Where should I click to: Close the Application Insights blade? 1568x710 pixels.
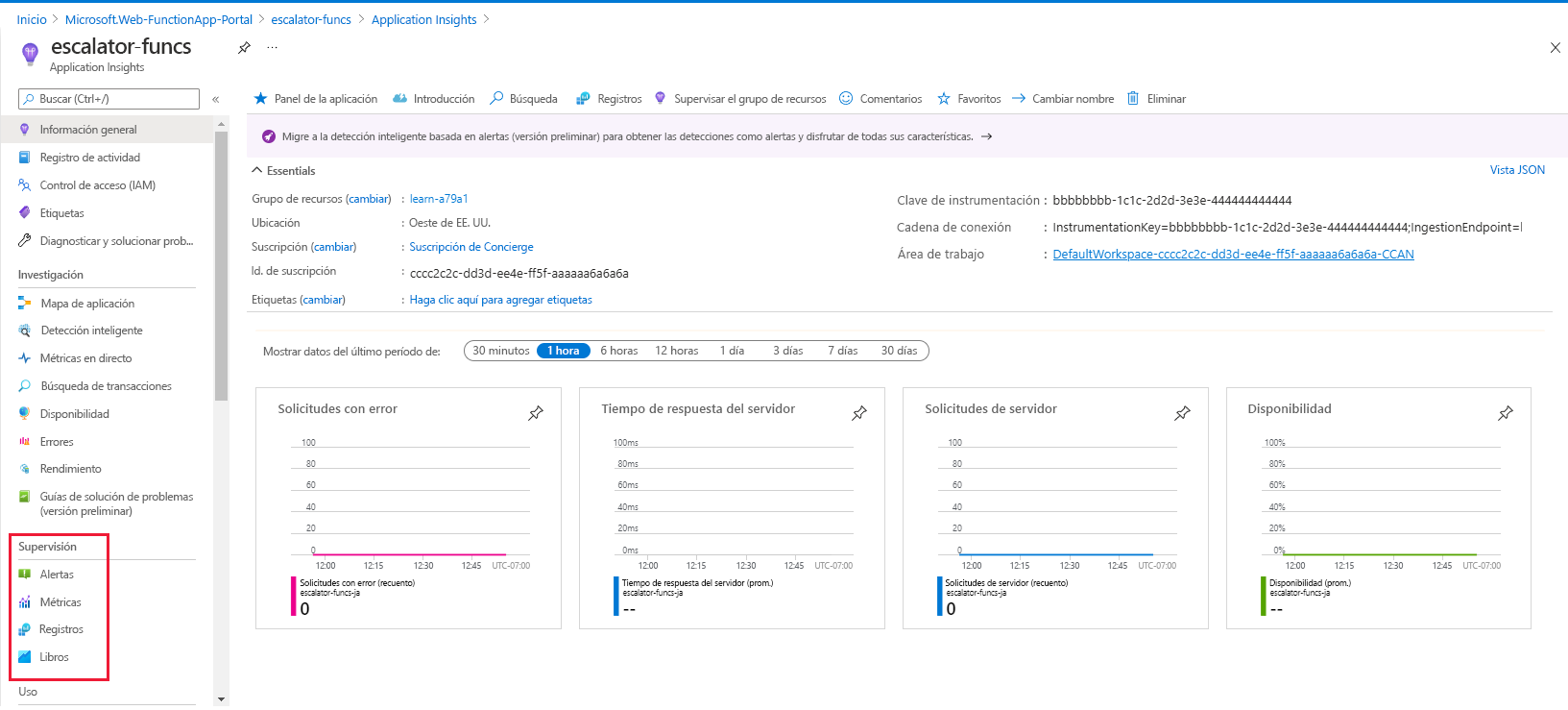tap(1556, 48)
